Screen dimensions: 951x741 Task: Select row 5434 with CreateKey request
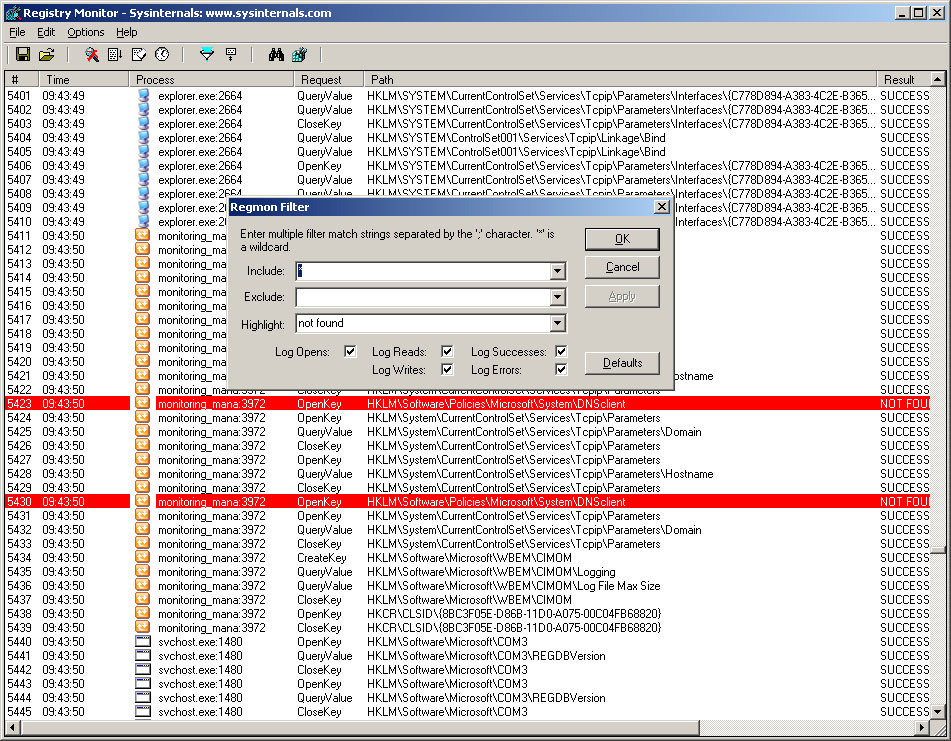[467, 558]
